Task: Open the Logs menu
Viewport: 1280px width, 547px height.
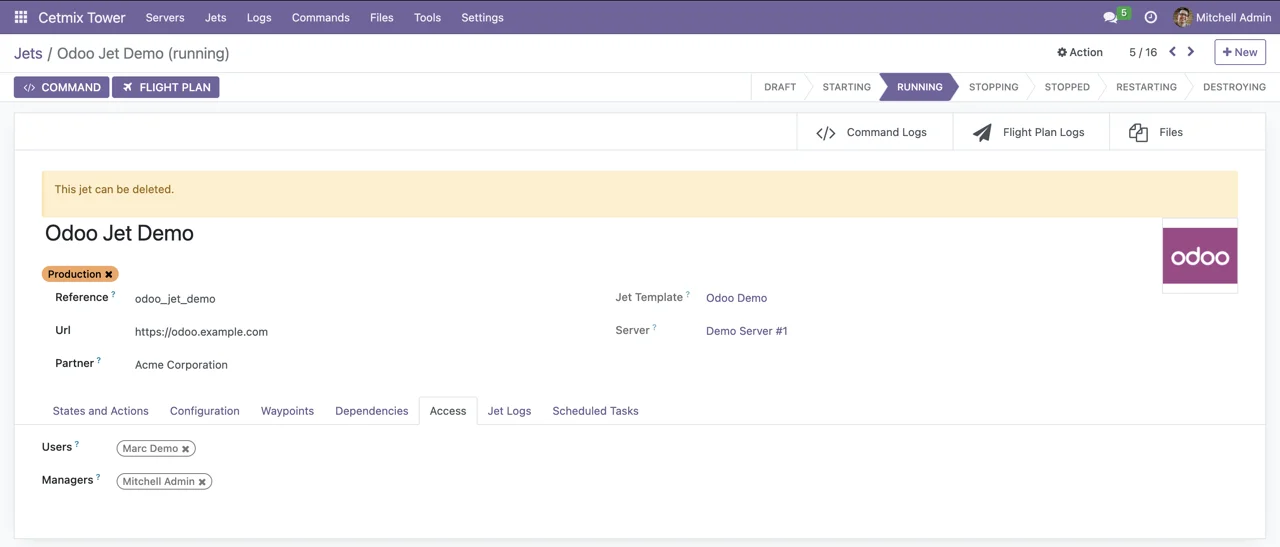Action: (x=259, y=17)
